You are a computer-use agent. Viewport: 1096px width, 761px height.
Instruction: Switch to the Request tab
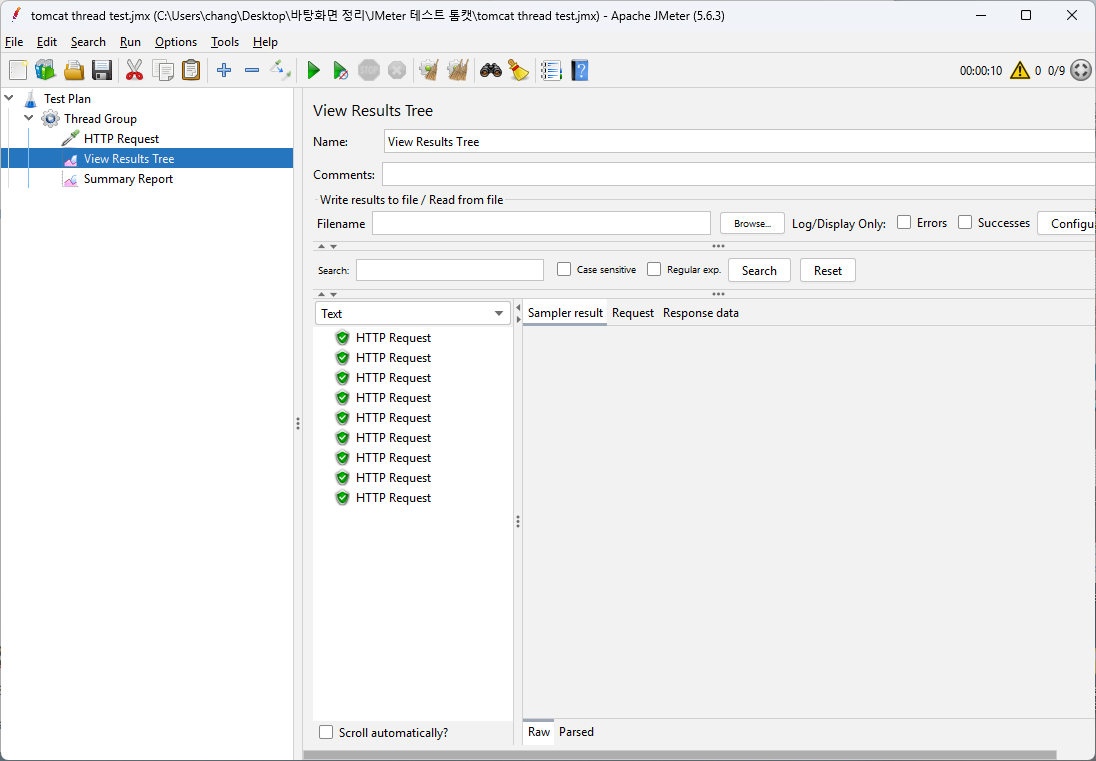coord(633,313)
